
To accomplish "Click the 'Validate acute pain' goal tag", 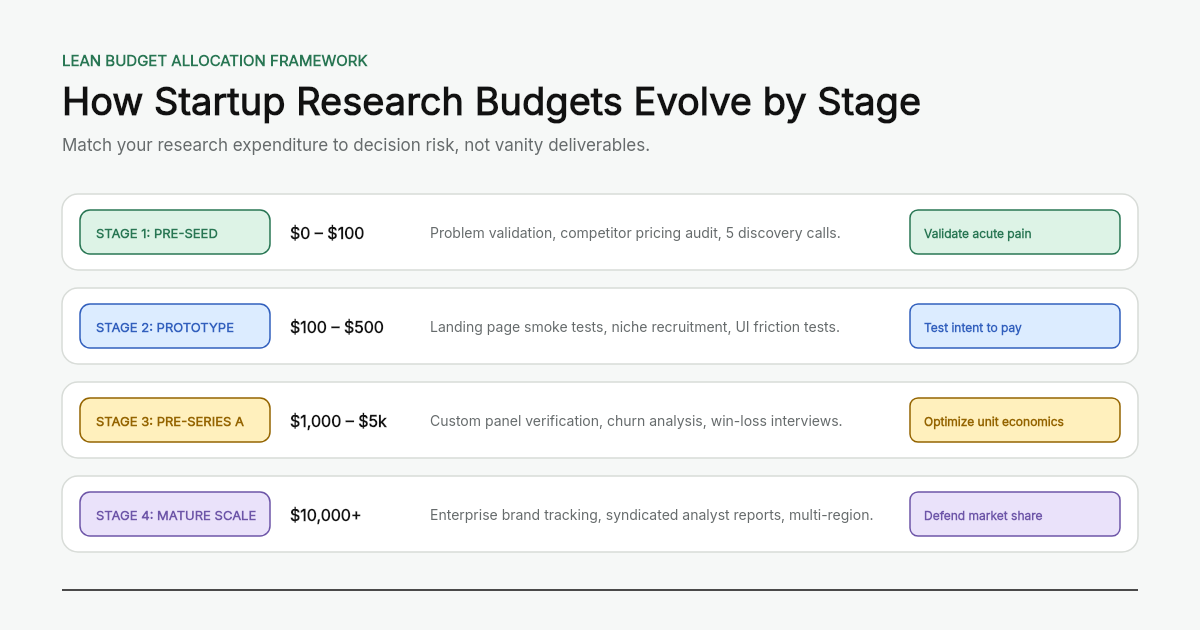I will (x=1015, y=232).
